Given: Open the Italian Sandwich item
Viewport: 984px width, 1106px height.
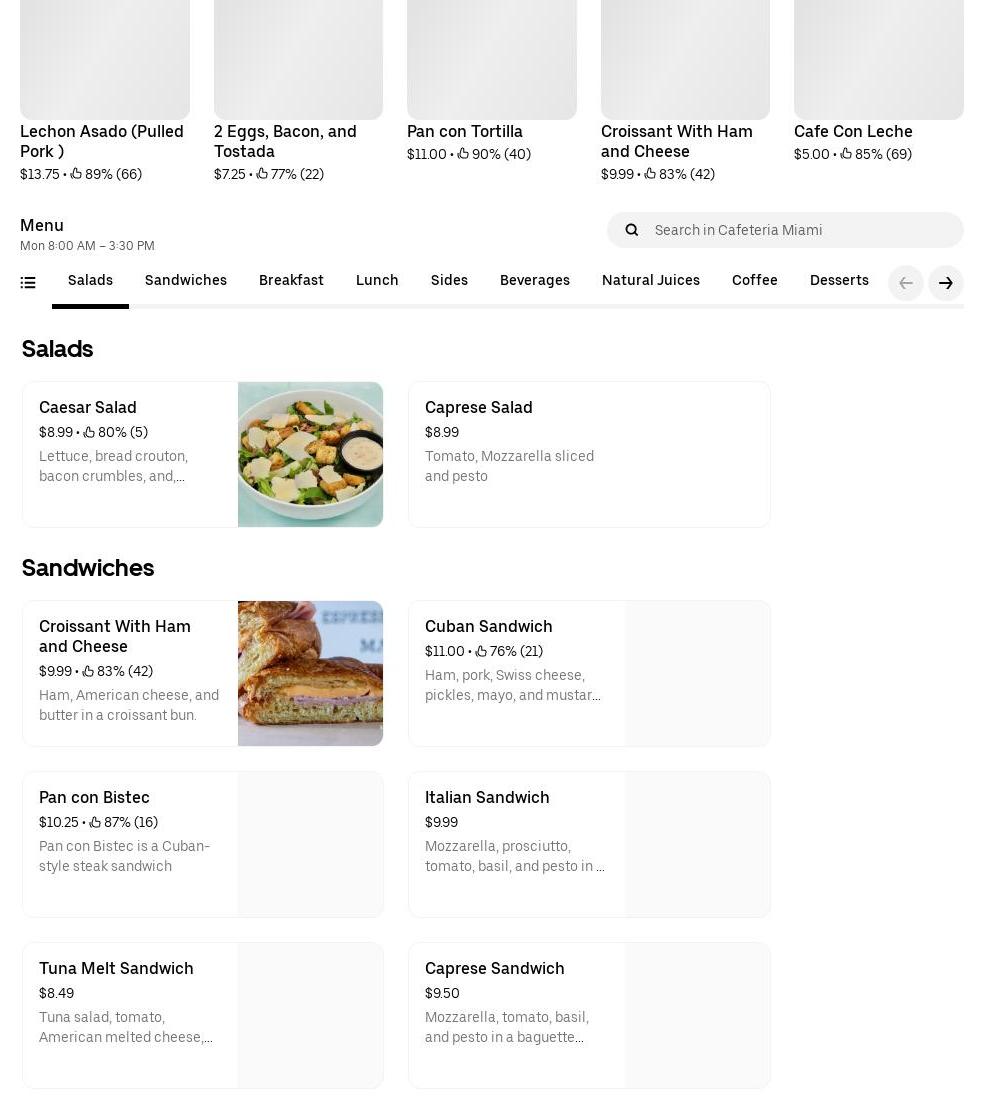Looking at the screenshot, I should coord(589,844).
